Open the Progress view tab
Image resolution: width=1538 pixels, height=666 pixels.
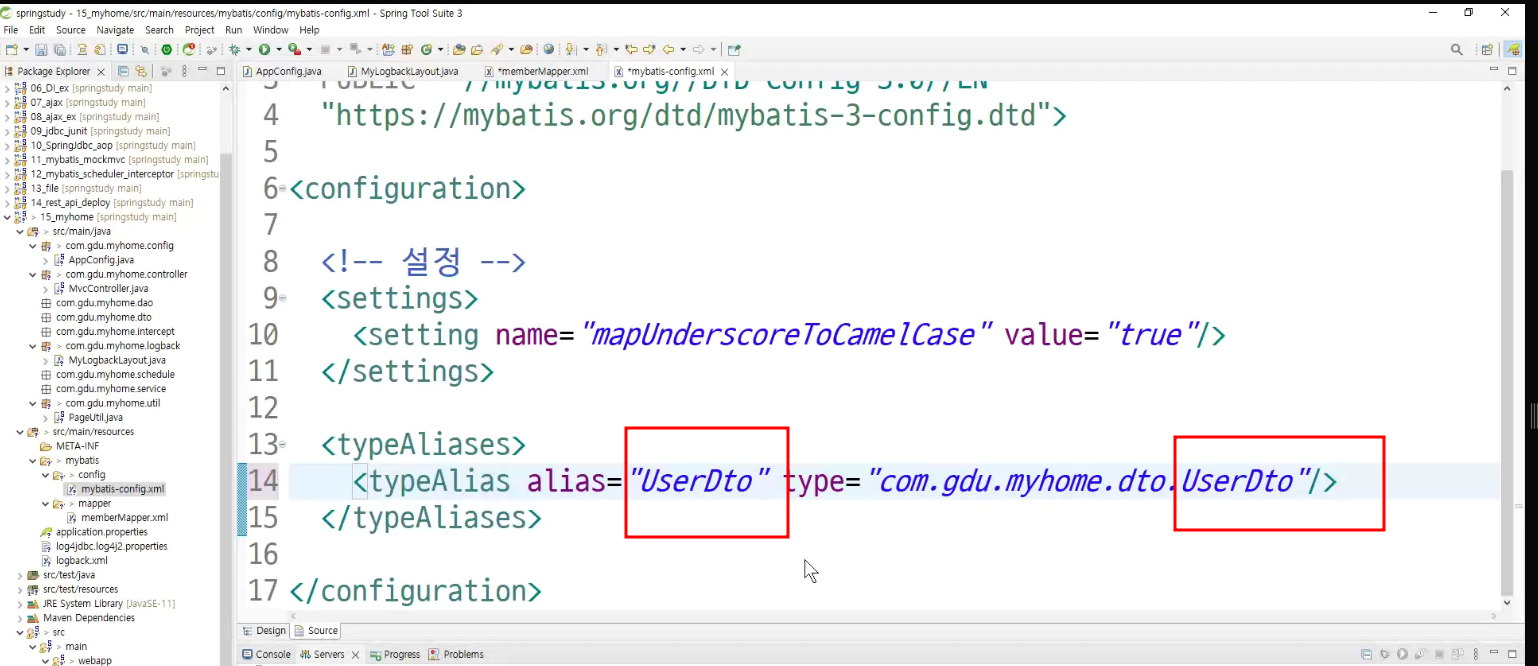point(395,654)
